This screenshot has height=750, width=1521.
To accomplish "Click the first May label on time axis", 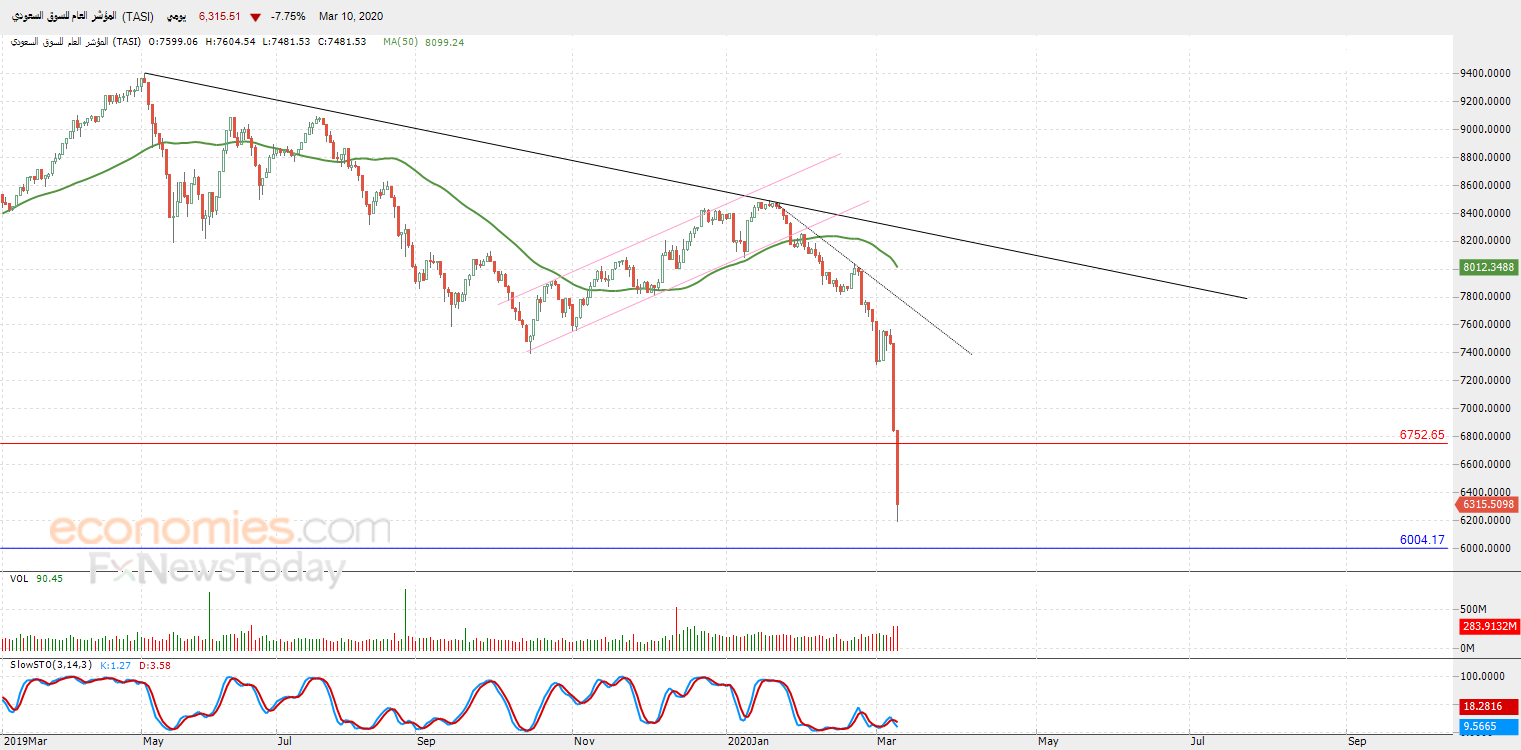I will click(153, 741).
